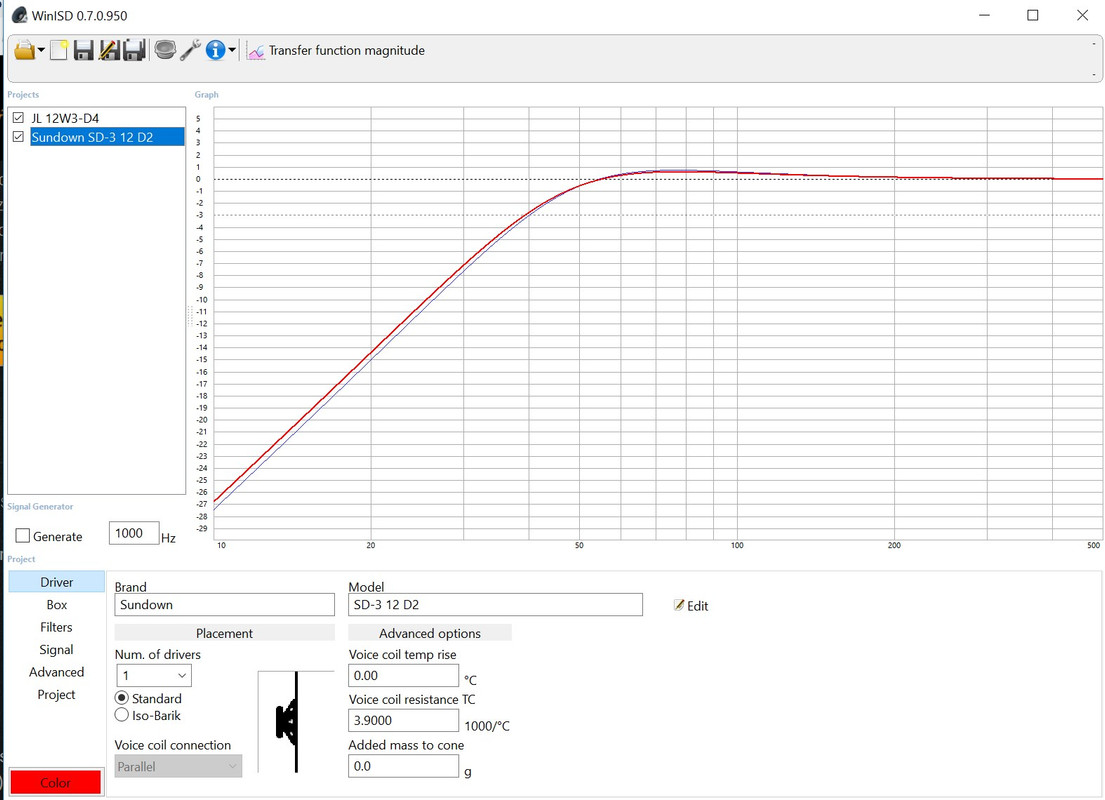Screen dimensions: 1105x800
Task: Click the Placement section header
Action: tap(224, 633)
